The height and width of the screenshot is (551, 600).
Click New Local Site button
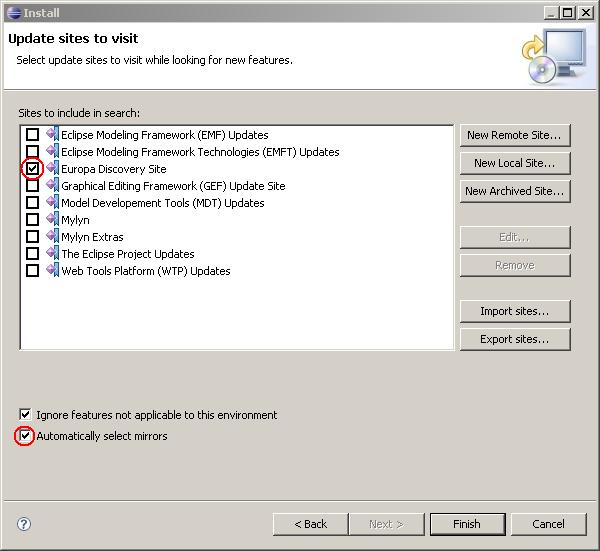click(515, 163)
